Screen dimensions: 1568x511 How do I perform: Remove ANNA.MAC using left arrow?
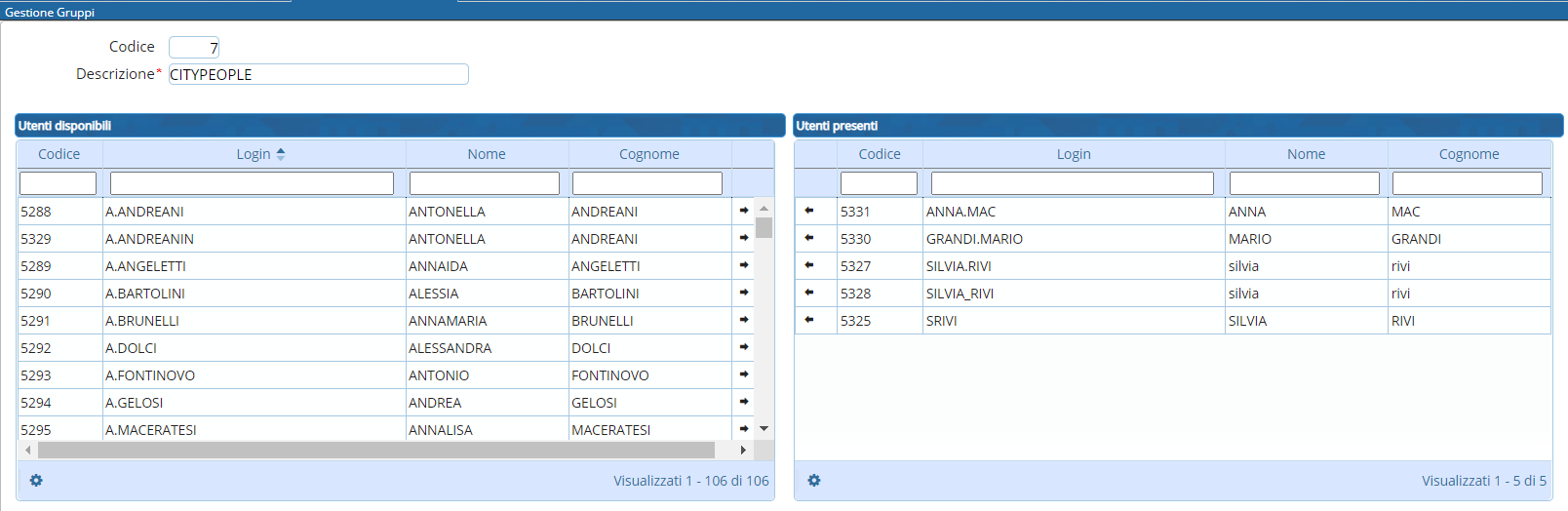809,211
